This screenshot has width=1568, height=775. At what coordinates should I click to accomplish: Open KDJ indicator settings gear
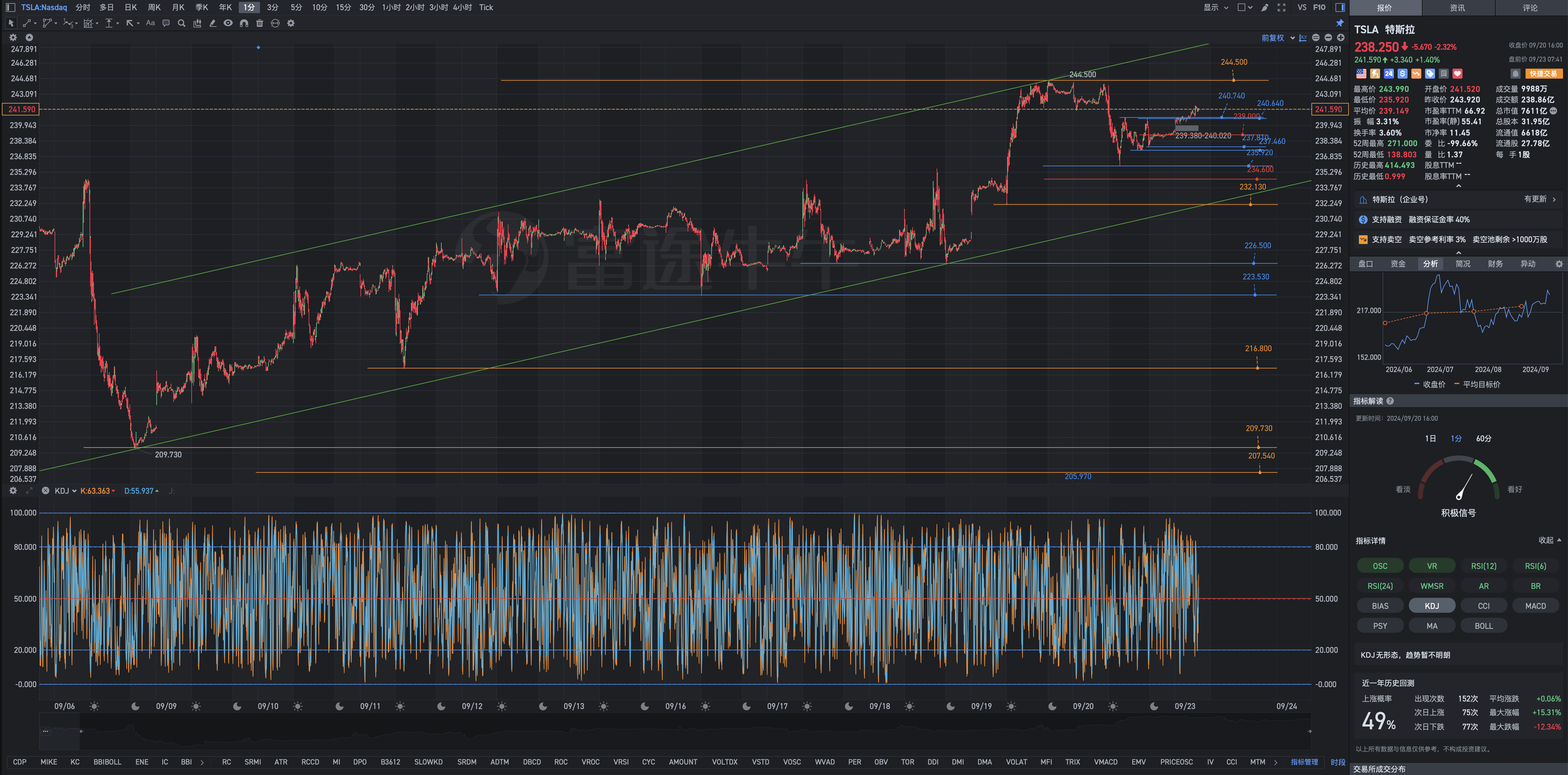coord(13,490)
